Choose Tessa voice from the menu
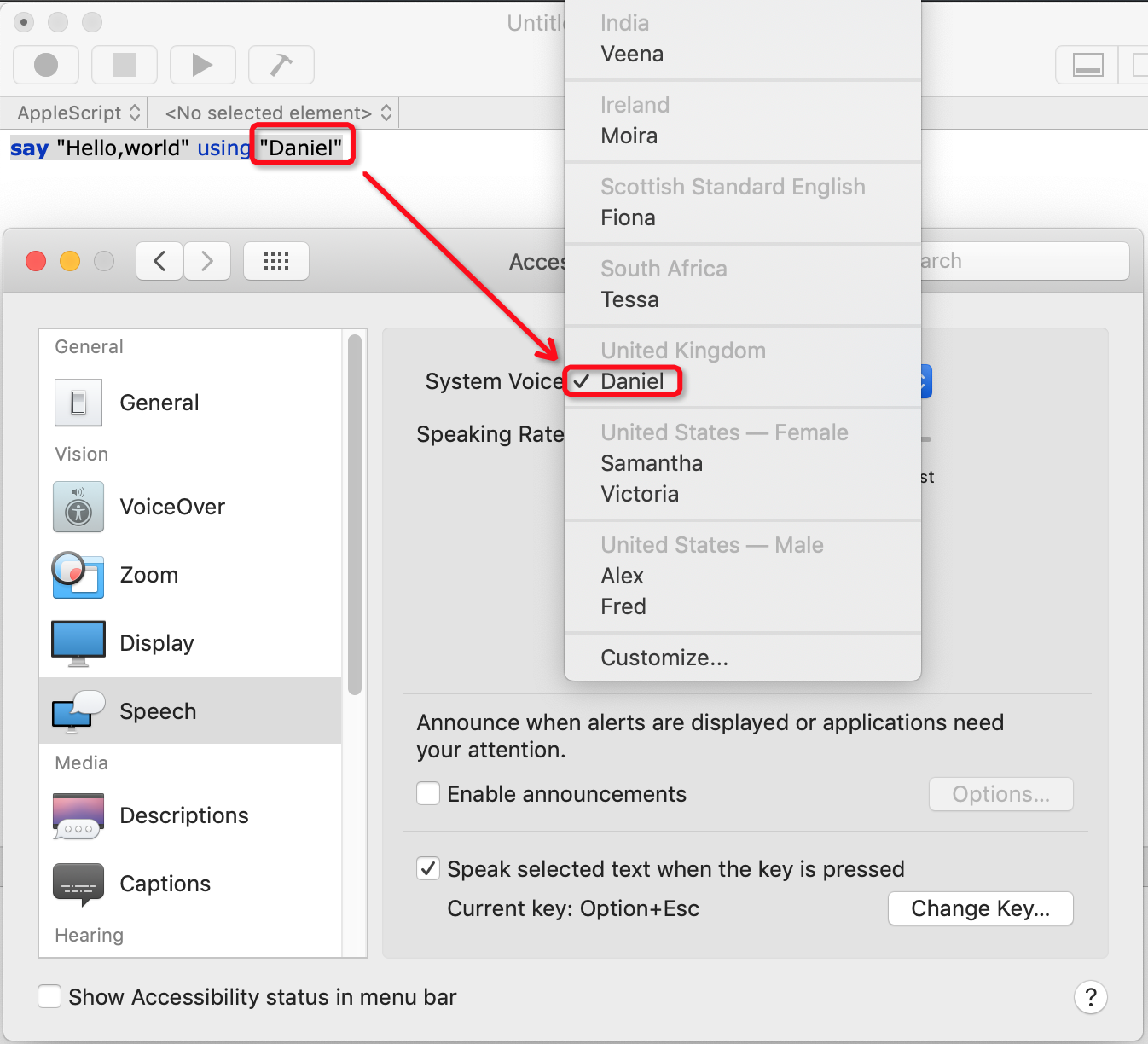 tap(742, 299)
